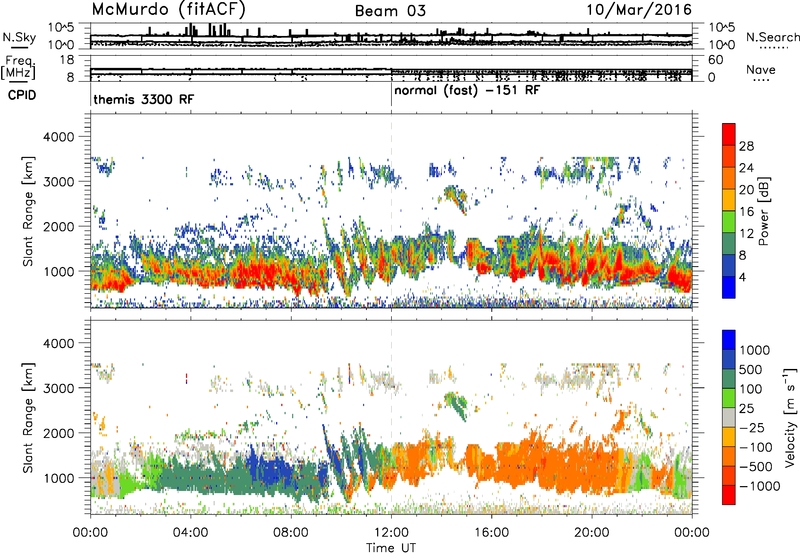Click the dashed 12:00 line in velocity panel

[x=391, y=417]
